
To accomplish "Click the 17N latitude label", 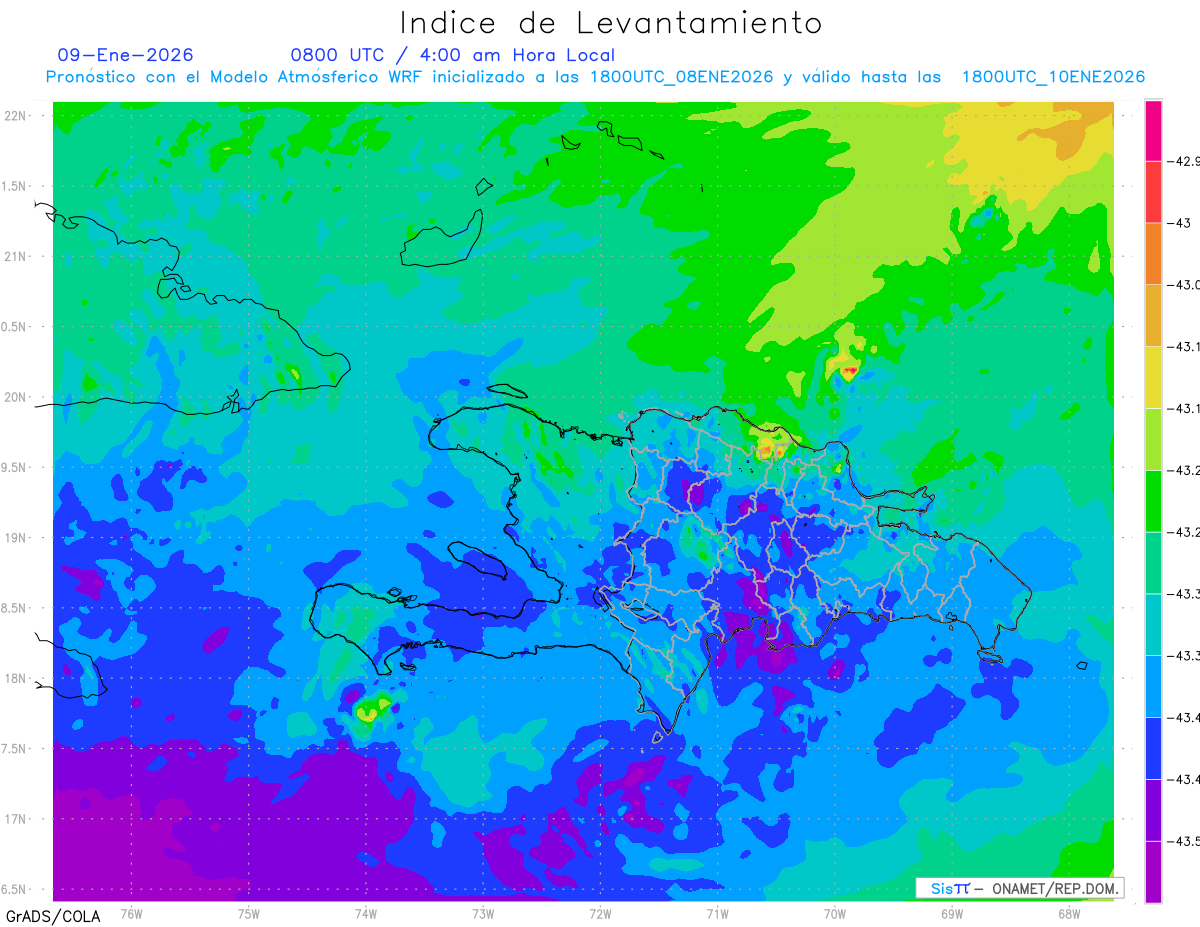I will coord(17,819).
